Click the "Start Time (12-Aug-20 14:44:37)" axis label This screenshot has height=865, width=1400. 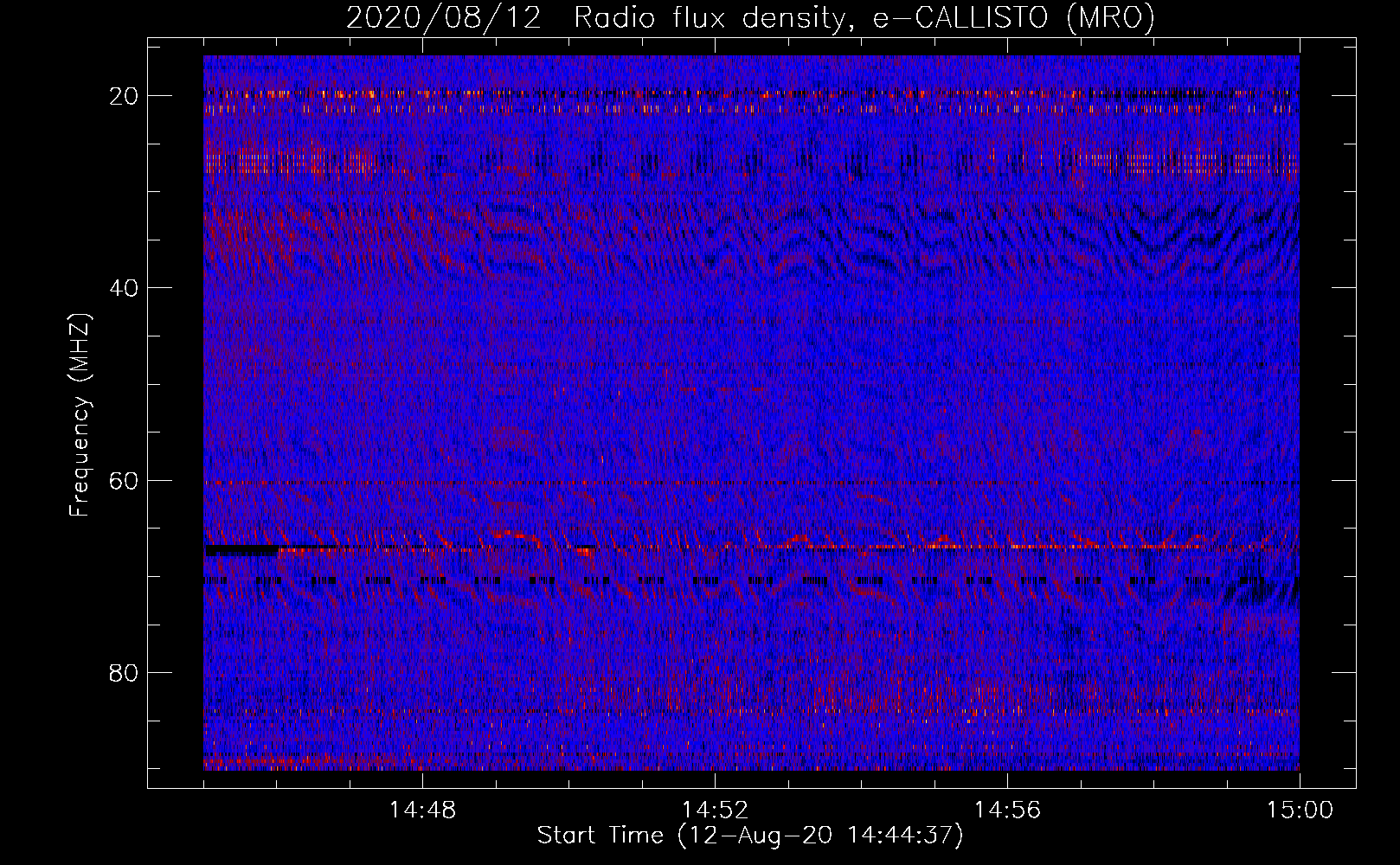(750, 836)
